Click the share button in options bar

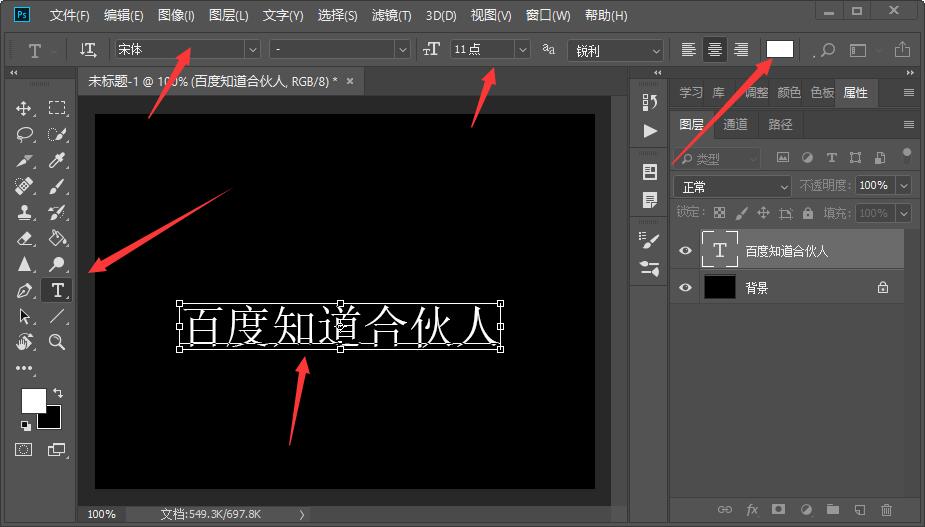pyautogui.click(x=902, y=50)
